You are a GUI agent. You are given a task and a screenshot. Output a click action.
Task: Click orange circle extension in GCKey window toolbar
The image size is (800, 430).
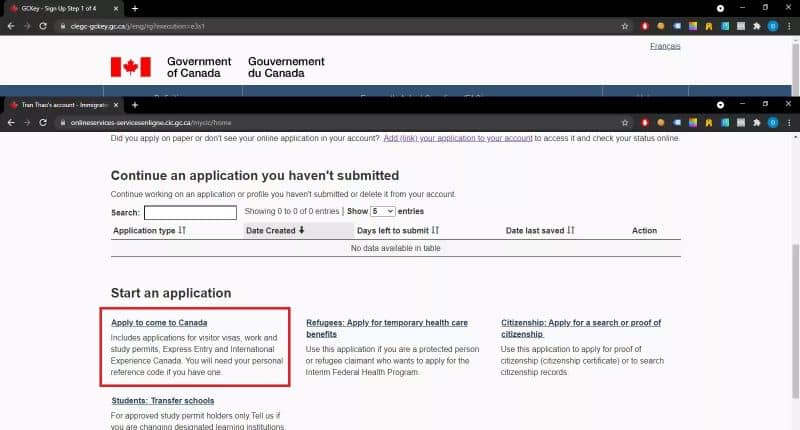661,26
